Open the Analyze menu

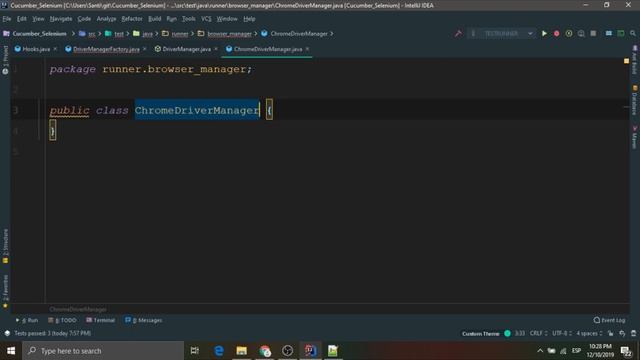tap(106, 19)
